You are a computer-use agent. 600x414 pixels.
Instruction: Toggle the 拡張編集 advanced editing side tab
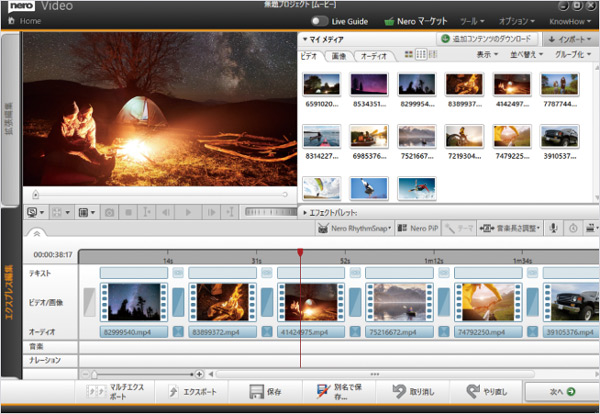(9, 121)
